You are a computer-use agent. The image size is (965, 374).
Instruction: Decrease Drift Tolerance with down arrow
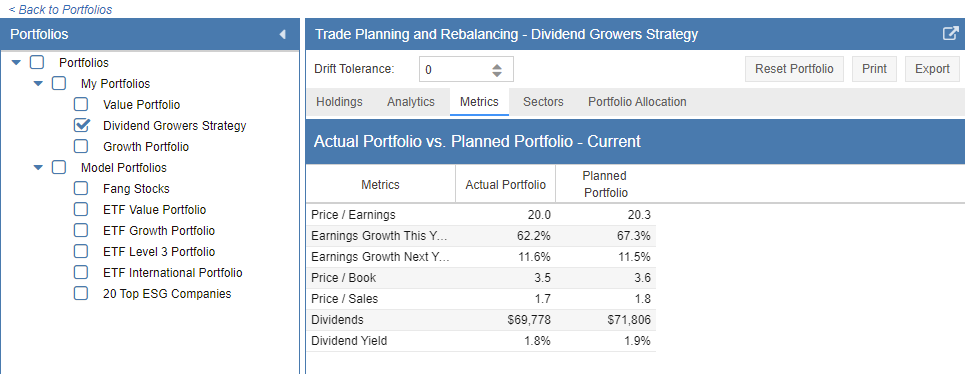pos(497,74)
